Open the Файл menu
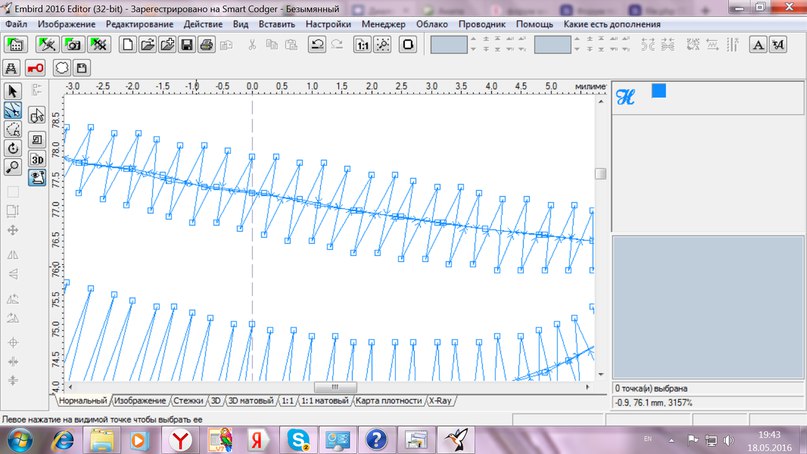The width and height of the screenshot is (807, 454). click(16, 23)
